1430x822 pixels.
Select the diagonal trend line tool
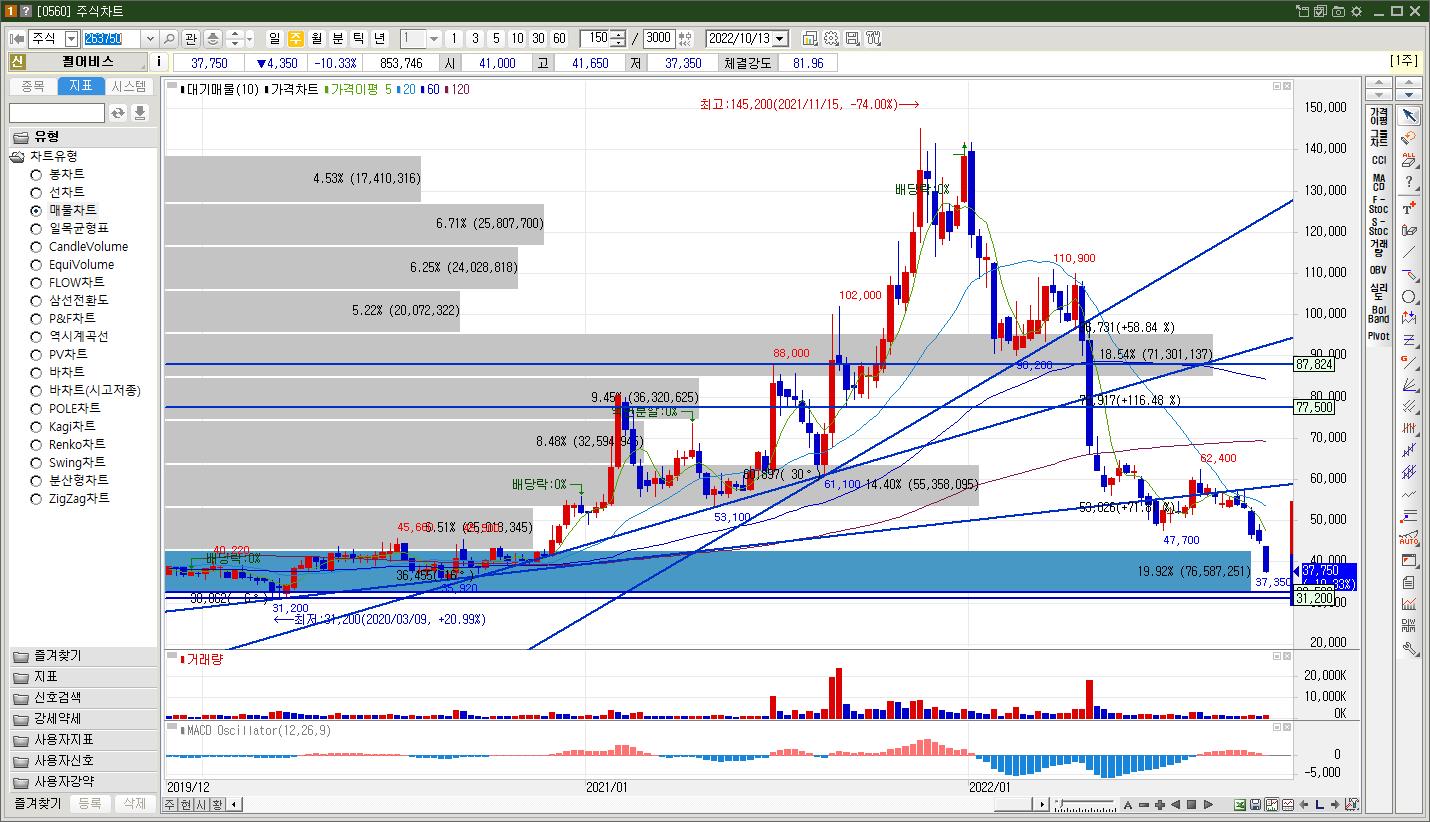1409,252
